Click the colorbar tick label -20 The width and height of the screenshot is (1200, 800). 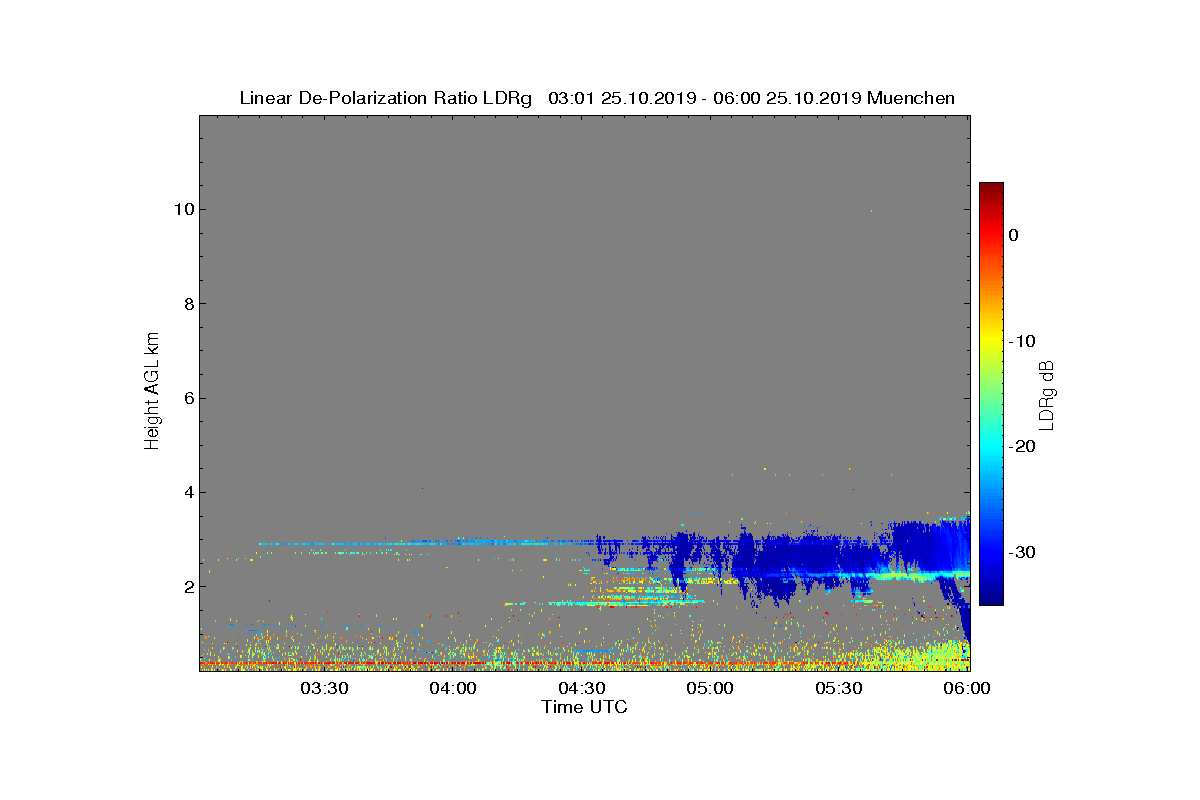(x=1022, y=447)
